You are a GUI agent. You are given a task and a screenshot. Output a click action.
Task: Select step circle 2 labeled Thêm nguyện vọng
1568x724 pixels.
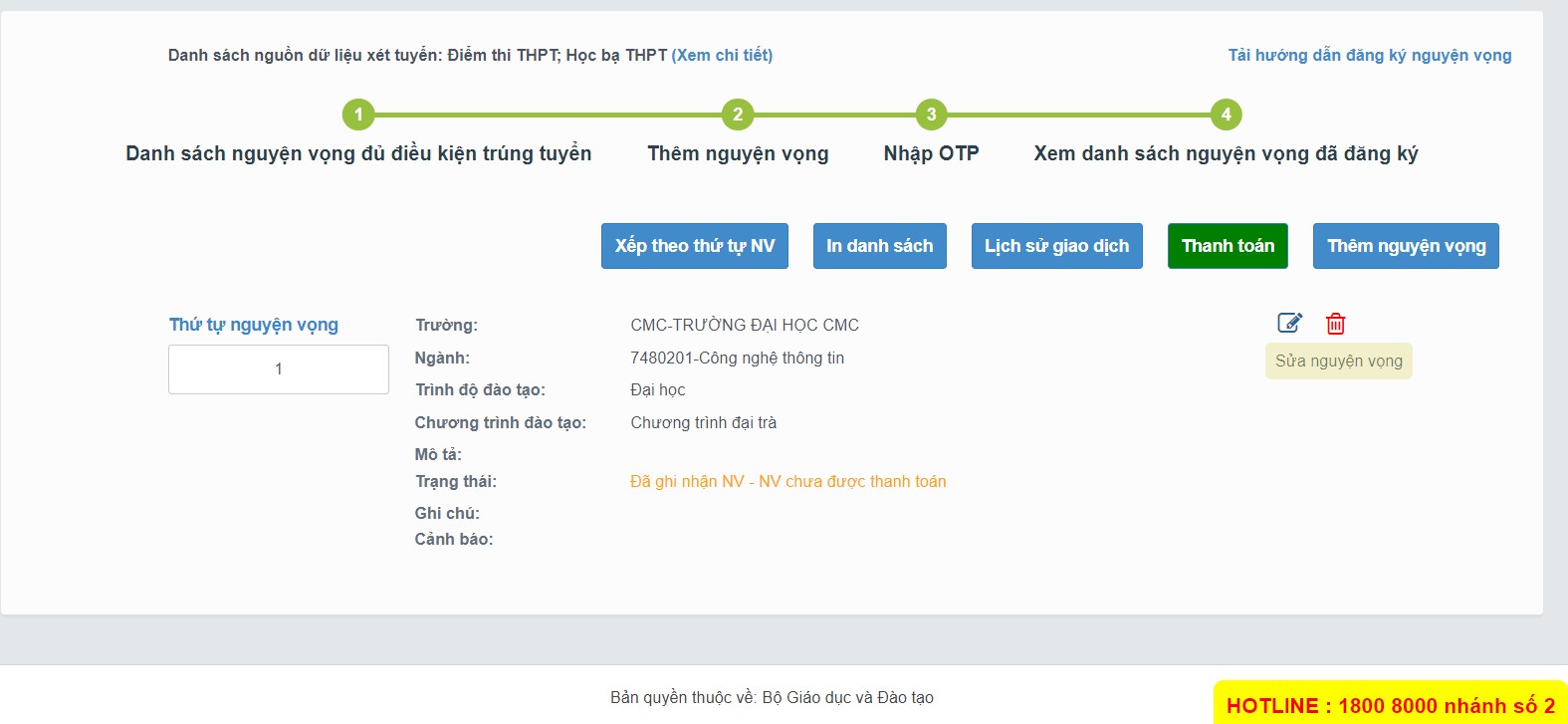point(737,115)
